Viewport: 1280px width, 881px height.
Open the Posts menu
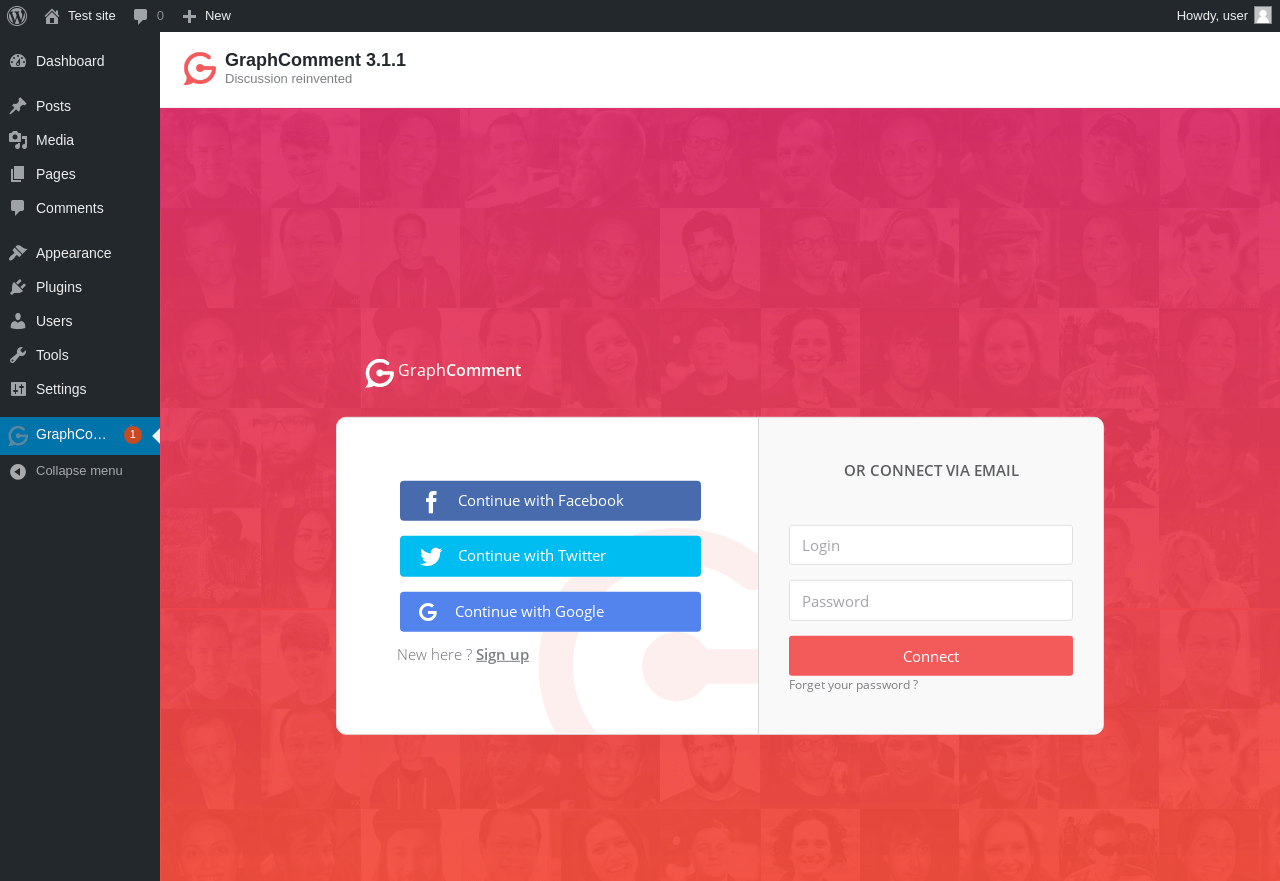click(x=80, y=106)
